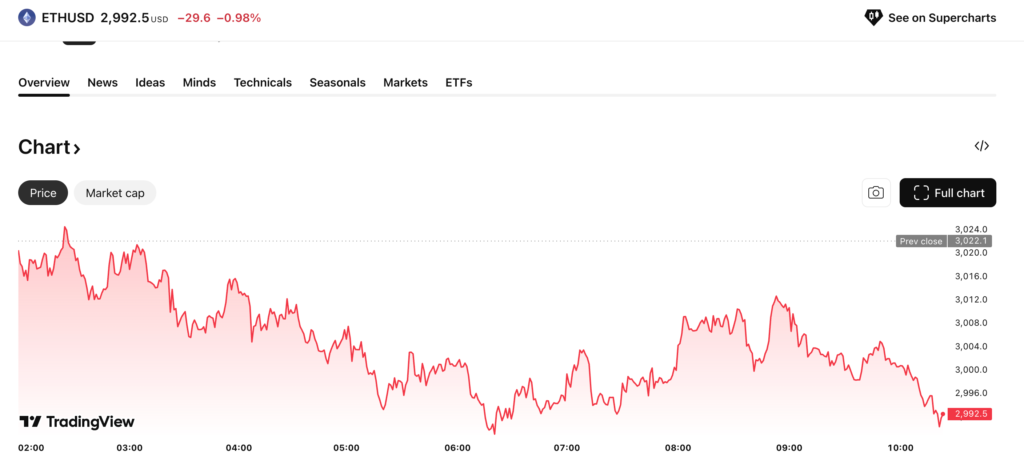Open the Seasonals tab

337,82
